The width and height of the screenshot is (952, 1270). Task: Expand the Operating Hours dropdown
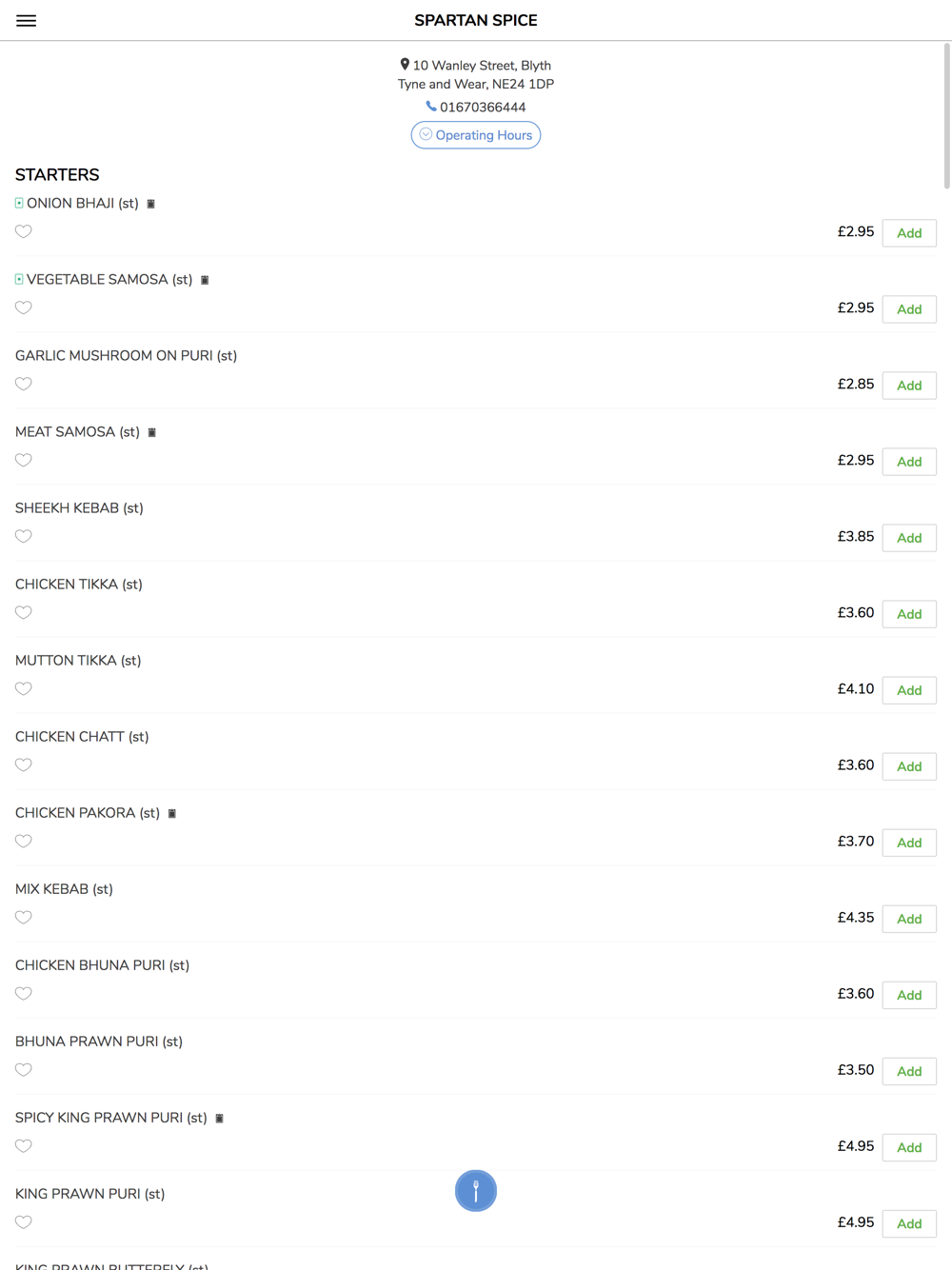click(x=476, y=135)
